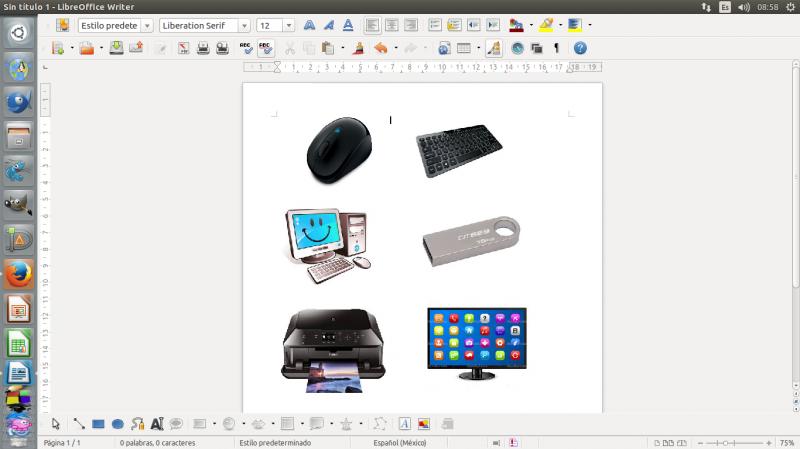Toggle automatic spell checking
The height and width of the screenshot is (449, 800).
coord(266,48)
